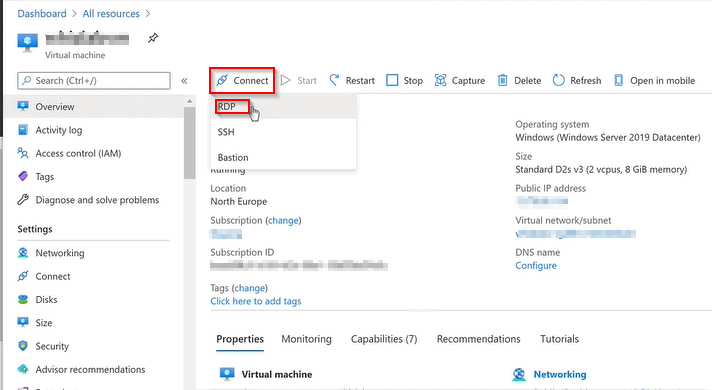The height and width of the screenshot is (390, 712).
Task: Click the Advisor recommendations icon
Action: (x=23, y=369)
